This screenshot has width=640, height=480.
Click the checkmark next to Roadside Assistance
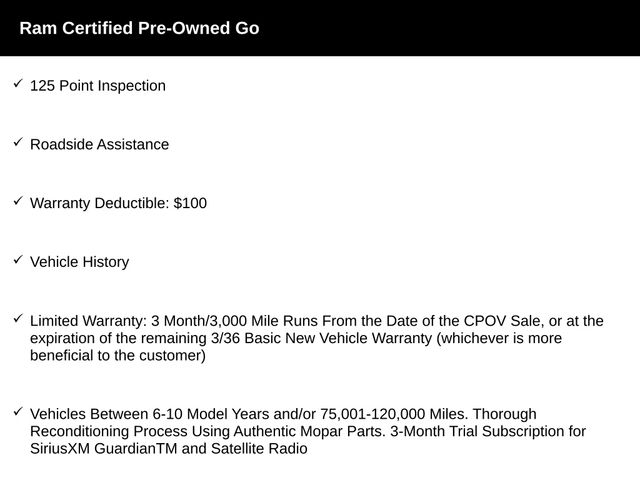click(x=18, y=143)
